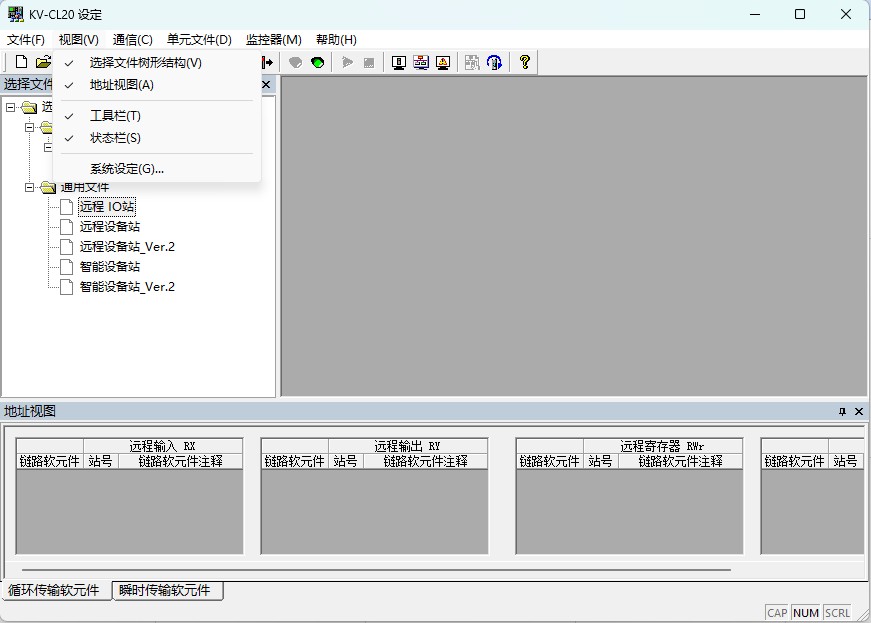The width and height of the screenshot is (871, 623).
Task: Toggle the 状态栏(S) status bar option
Action: click(115, 138)
